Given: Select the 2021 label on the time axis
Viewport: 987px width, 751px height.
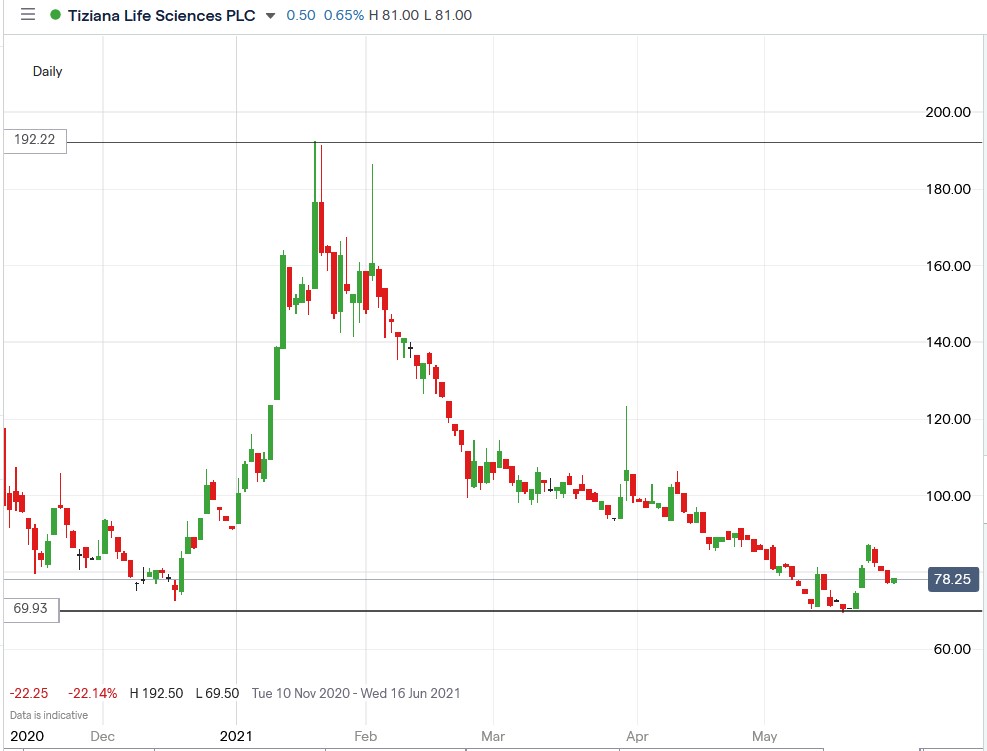Looking at the screenshot, I should (237, 735).
